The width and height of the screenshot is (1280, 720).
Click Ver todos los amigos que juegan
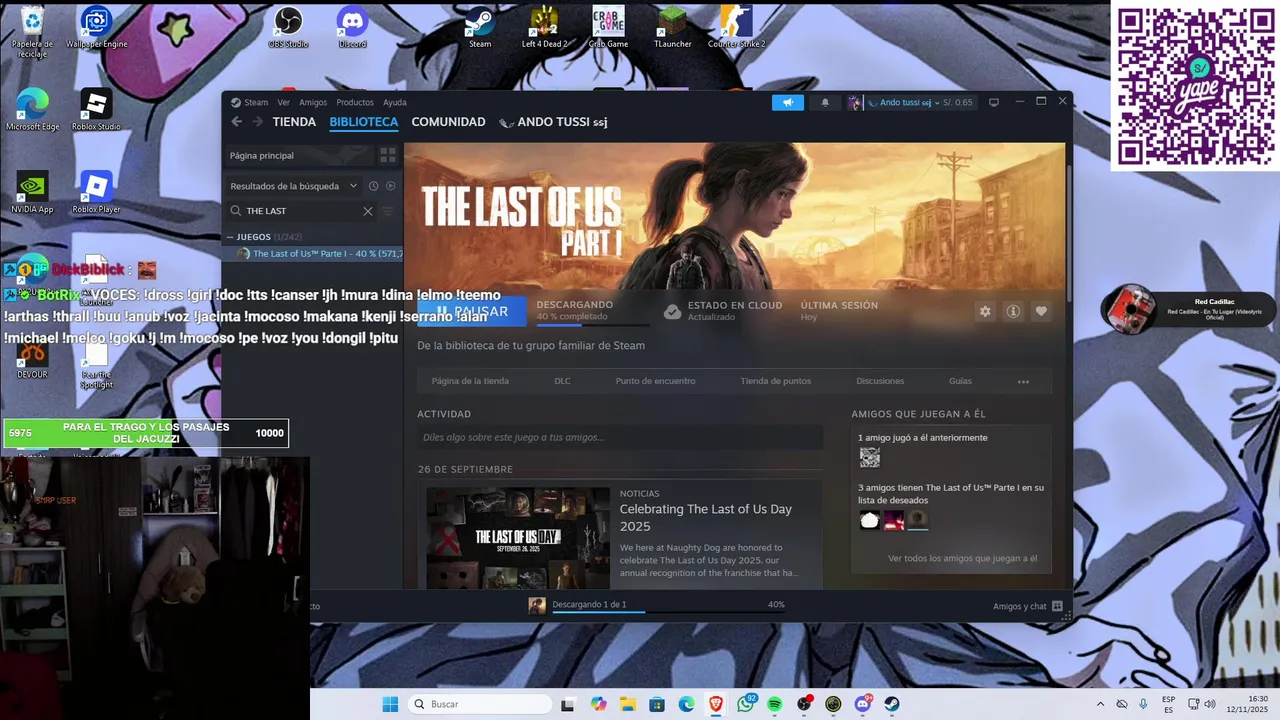pyautogui.click(x=962, y=558)
